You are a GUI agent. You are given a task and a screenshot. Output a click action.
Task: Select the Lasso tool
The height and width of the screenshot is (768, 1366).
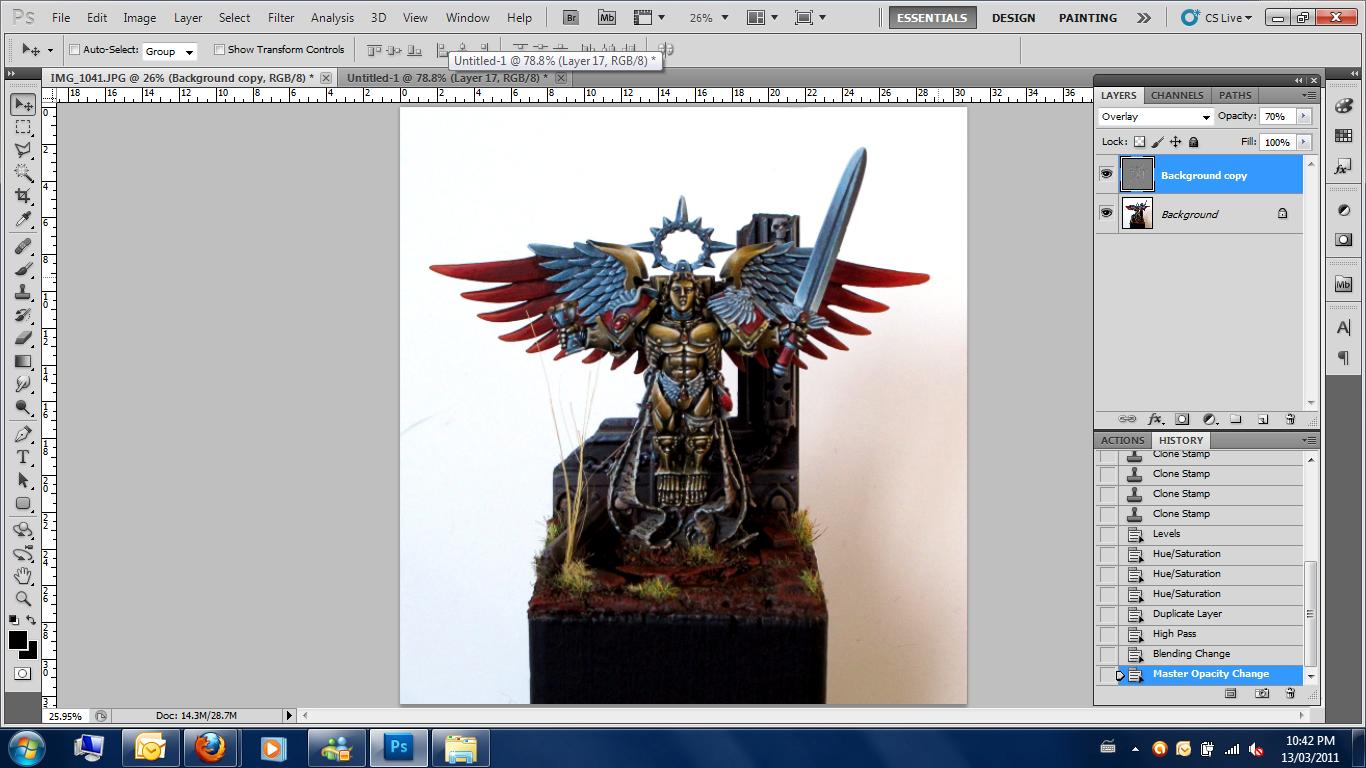tap(23, 150)
